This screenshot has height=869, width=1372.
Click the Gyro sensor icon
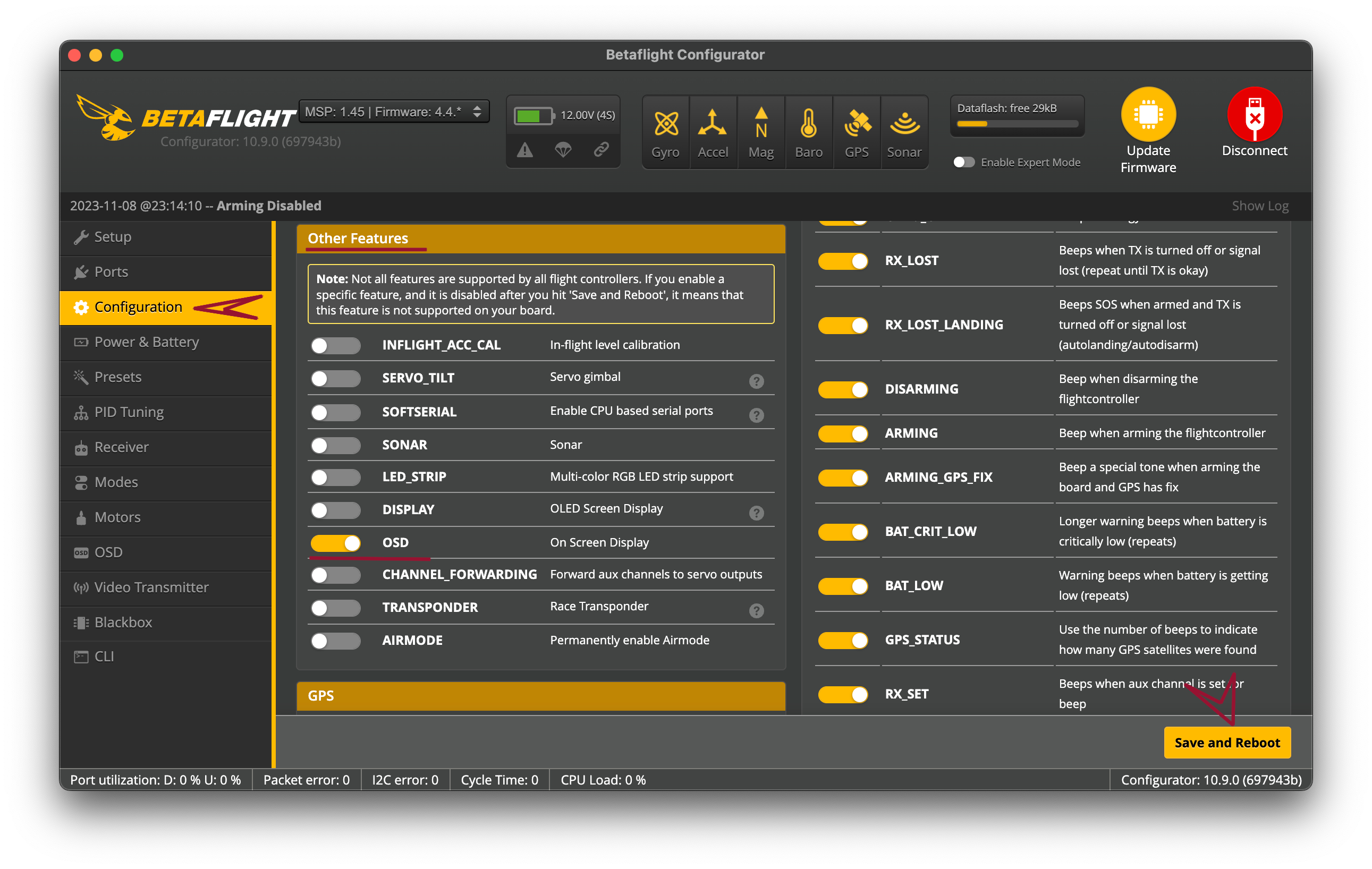coord(665,132)
